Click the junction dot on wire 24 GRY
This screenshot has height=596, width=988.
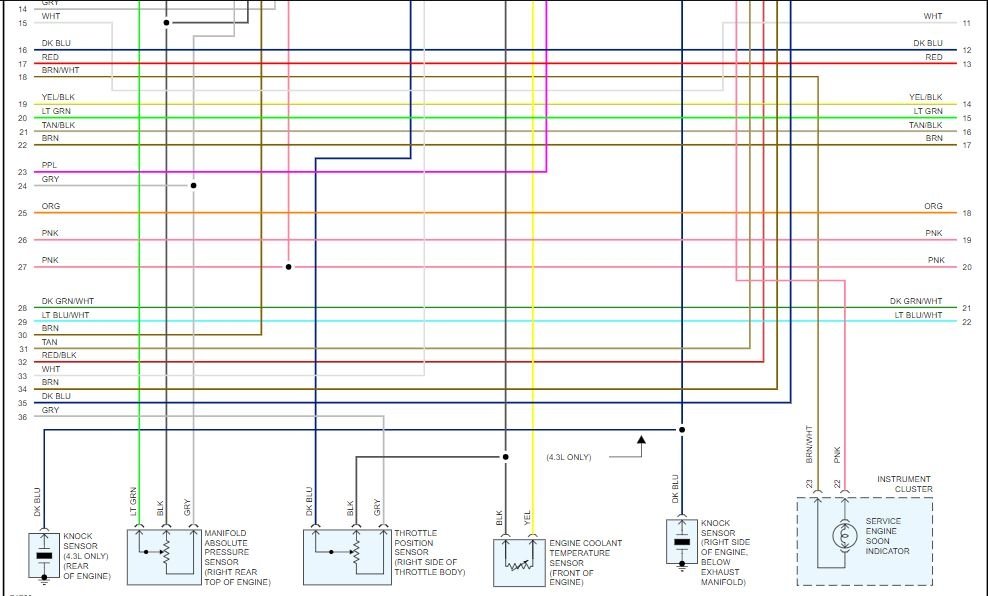(193, 185)
